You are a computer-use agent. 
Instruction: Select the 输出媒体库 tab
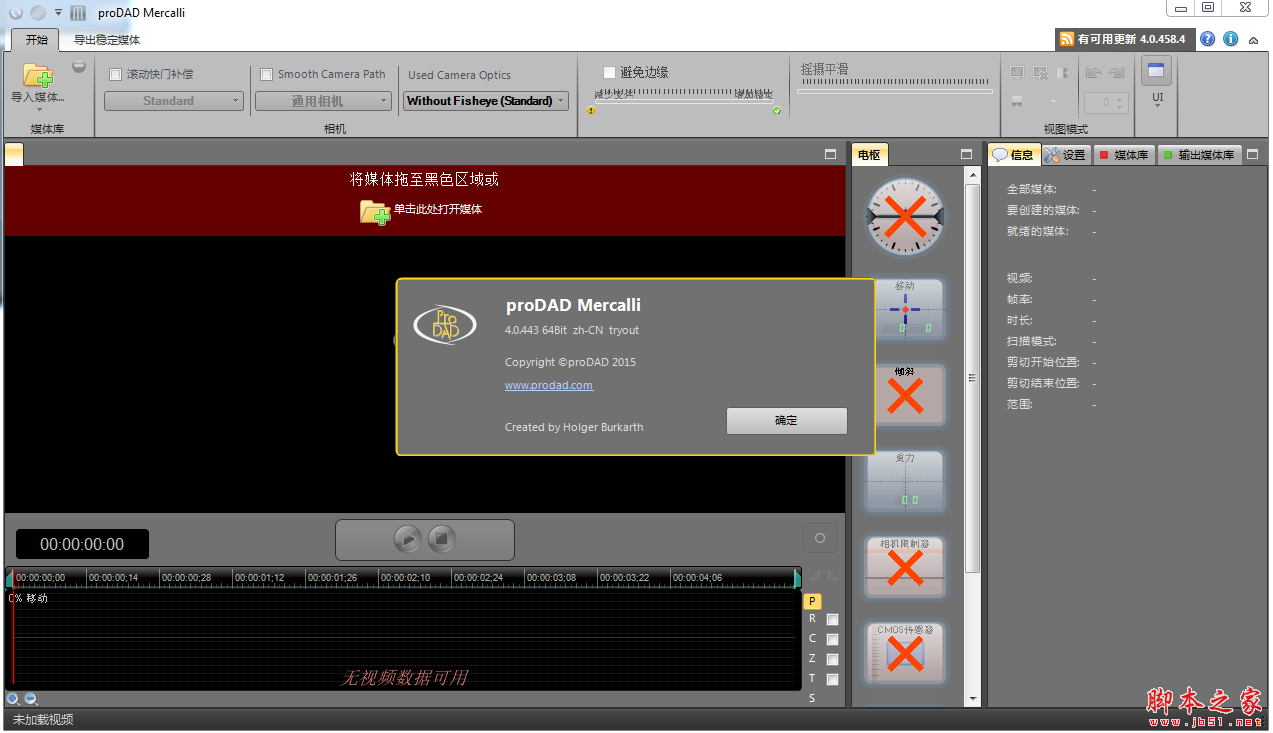point(1199,155)
